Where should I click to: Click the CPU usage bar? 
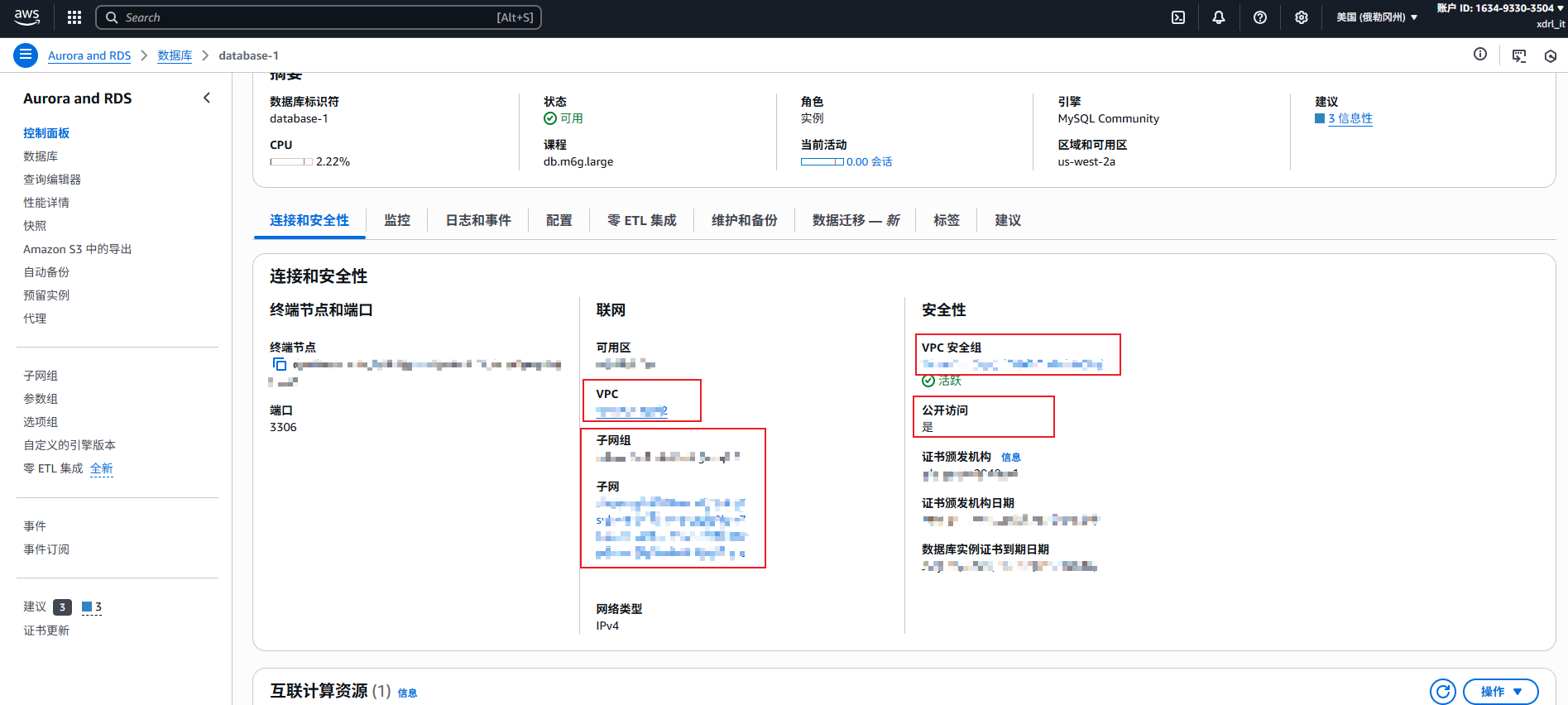tap(291, 162)
